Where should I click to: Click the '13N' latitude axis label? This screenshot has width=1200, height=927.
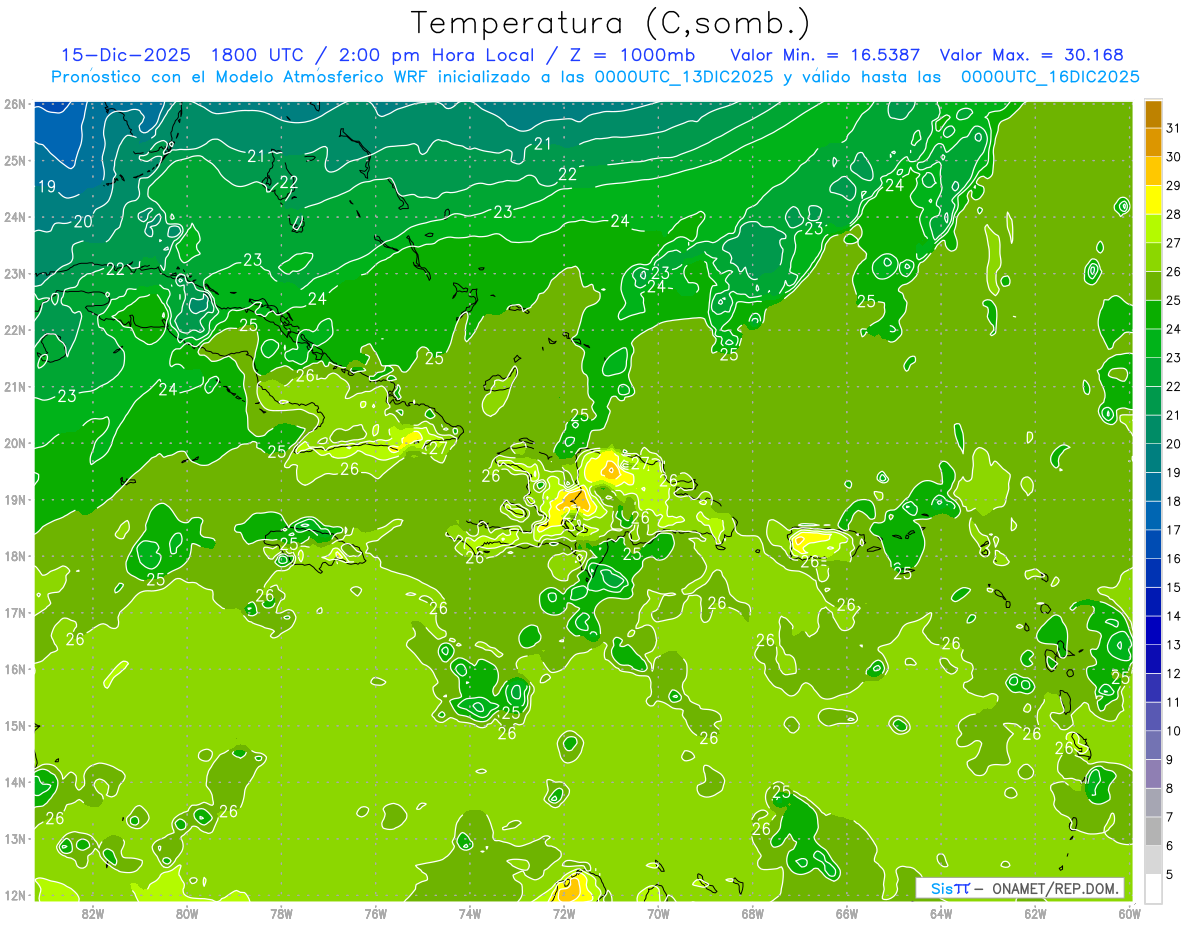pos(14,839)
